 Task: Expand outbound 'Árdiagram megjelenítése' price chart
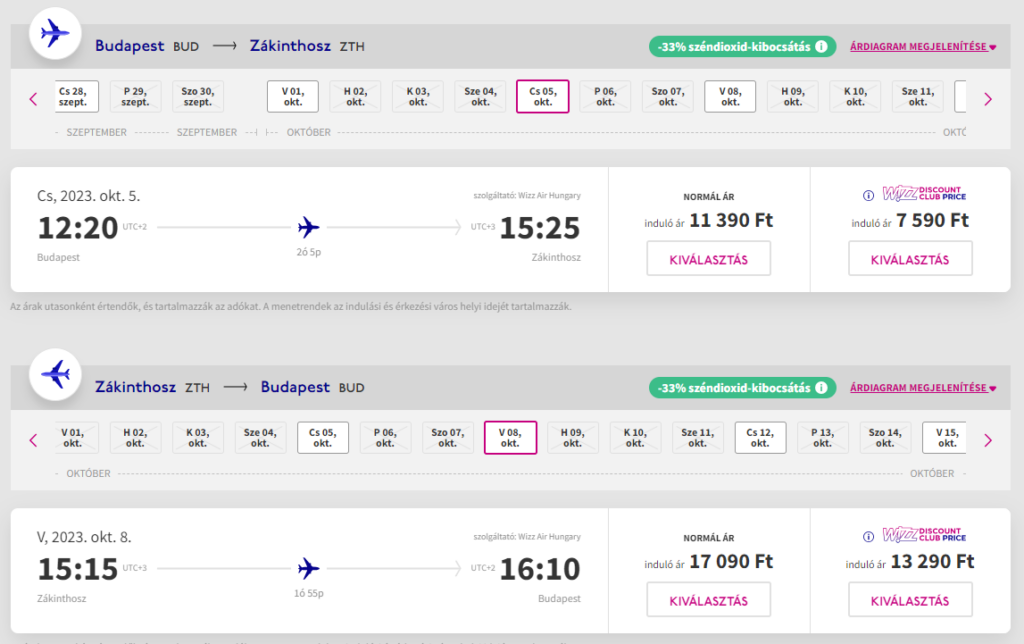click(x=923, y=47)
